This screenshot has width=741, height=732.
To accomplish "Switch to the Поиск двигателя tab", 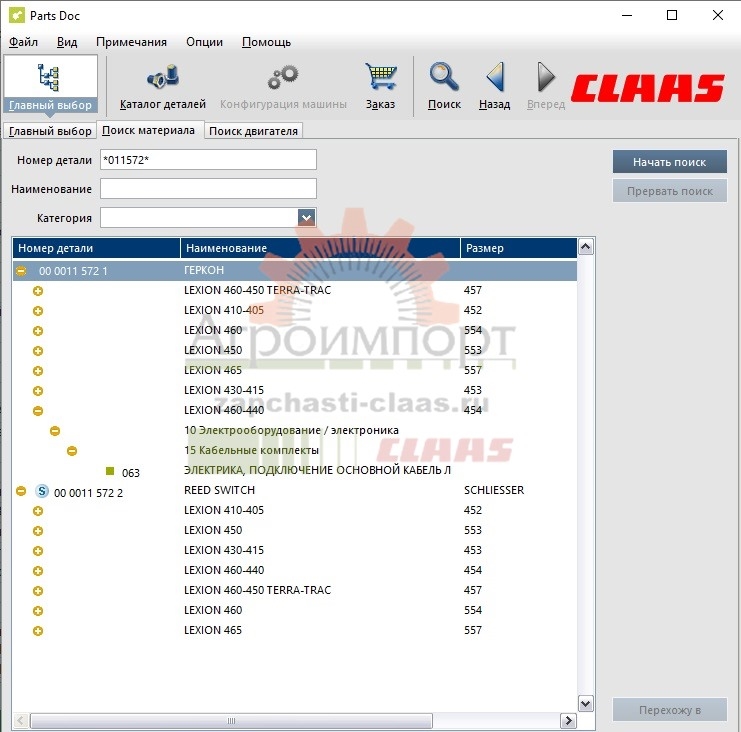I will pos(253,131).
